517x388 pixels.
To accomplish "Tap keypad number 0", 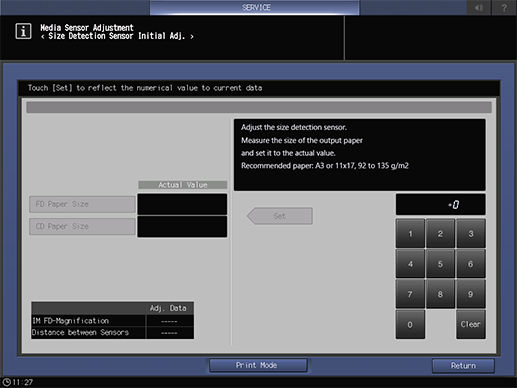I will coord(410,325).
